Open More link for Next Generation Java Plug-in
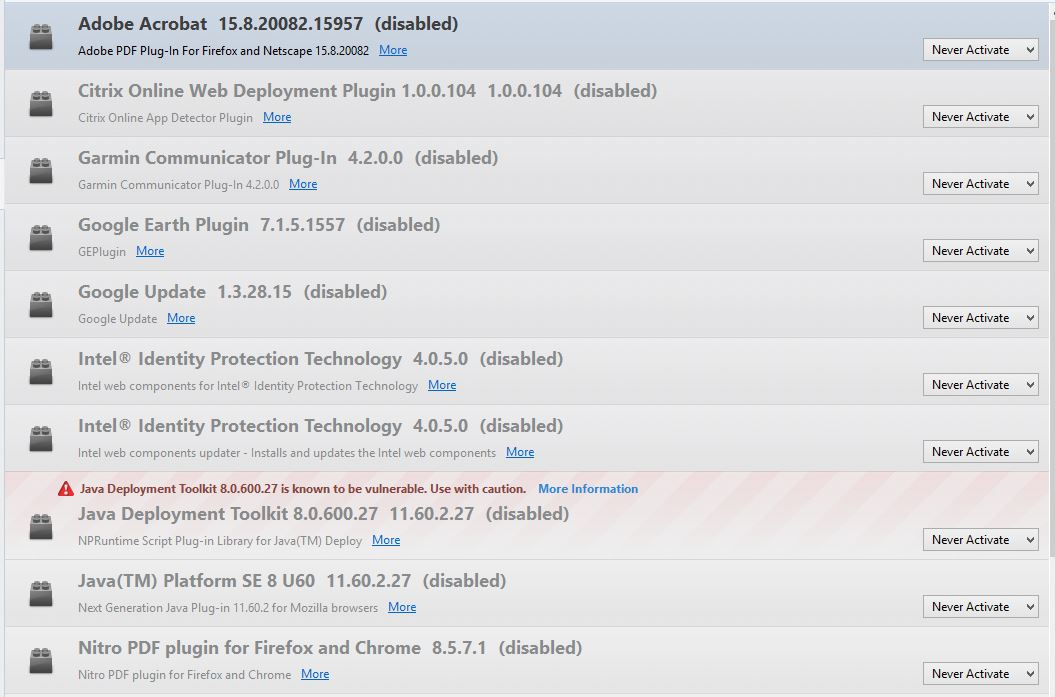The image size is (1055, 697). coord(402,607)
